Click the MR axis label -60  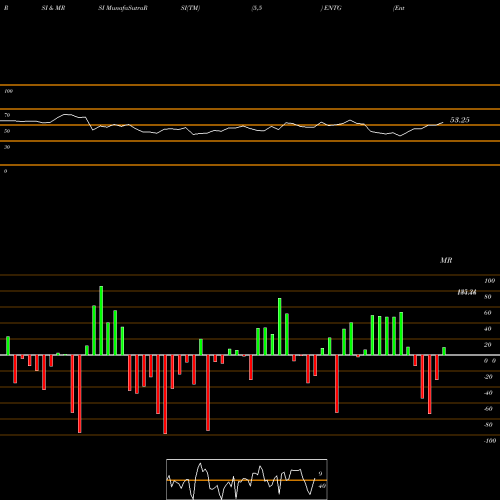pos(488,409)
